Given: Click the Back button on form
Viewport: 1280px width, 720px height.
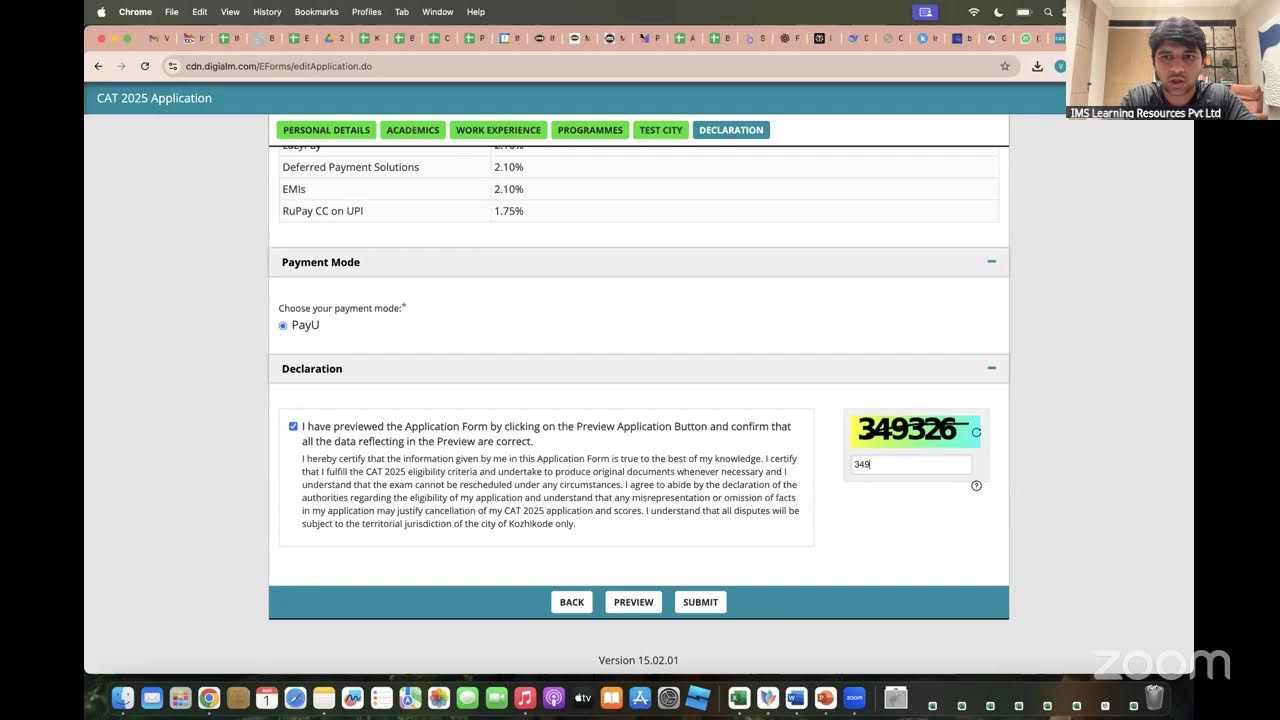Looking at the screenshot, I should click(572, 602).
